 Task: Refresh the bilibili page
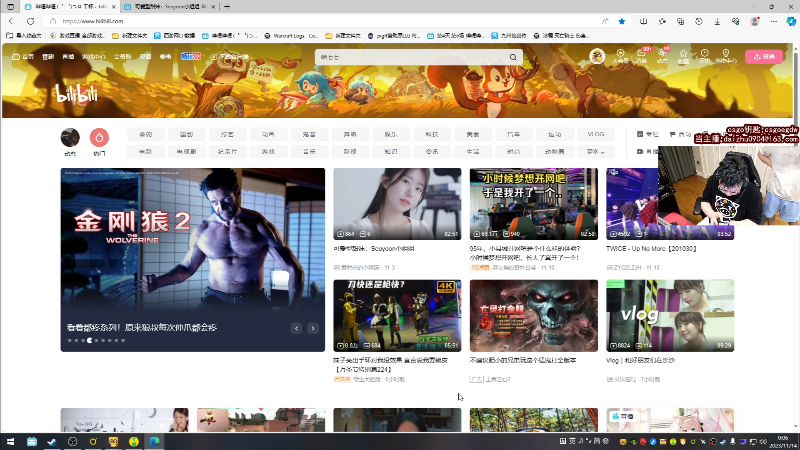31,21
